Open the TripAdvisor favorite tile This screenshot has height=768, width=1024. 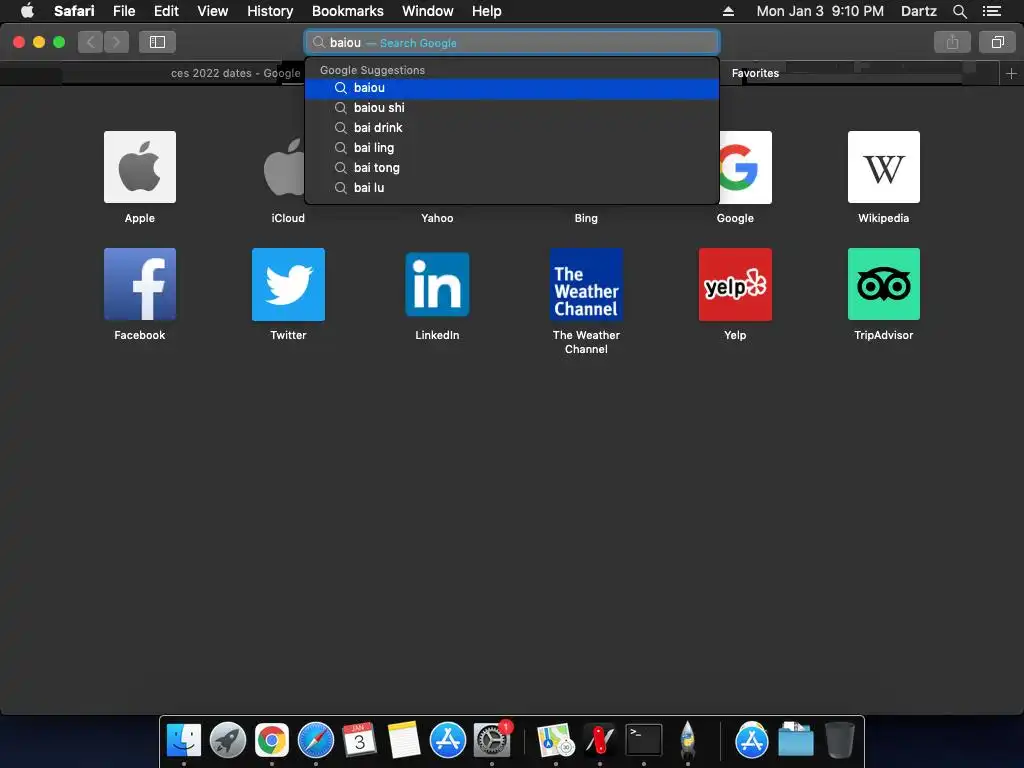884,284
